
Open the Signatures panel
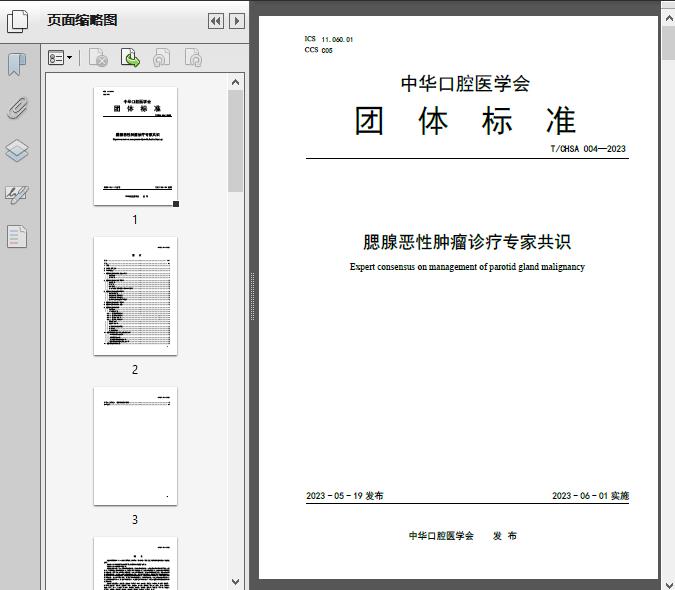[x=17, y=194]
